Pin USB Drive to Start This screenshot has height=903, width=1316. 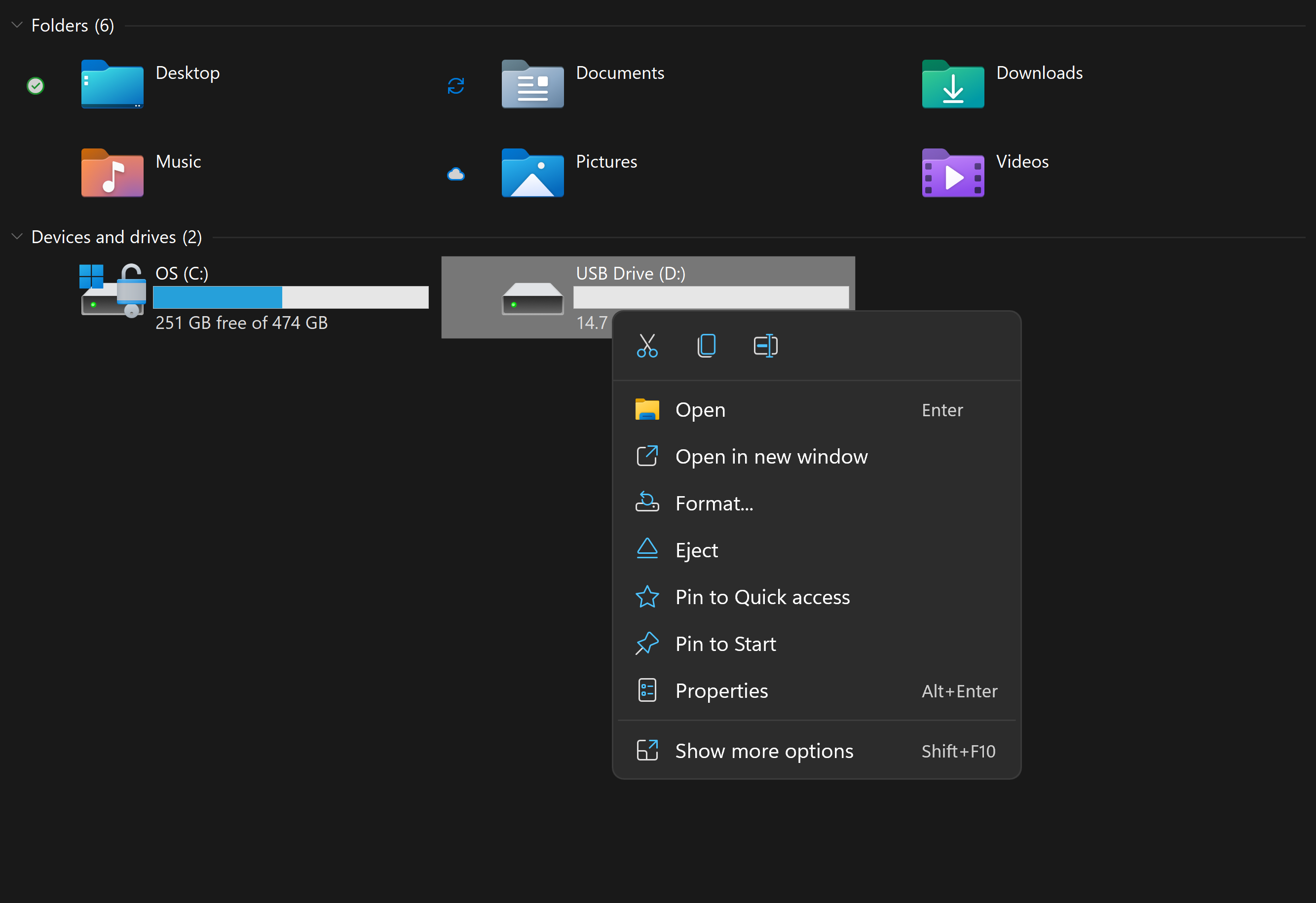(725, 643)
